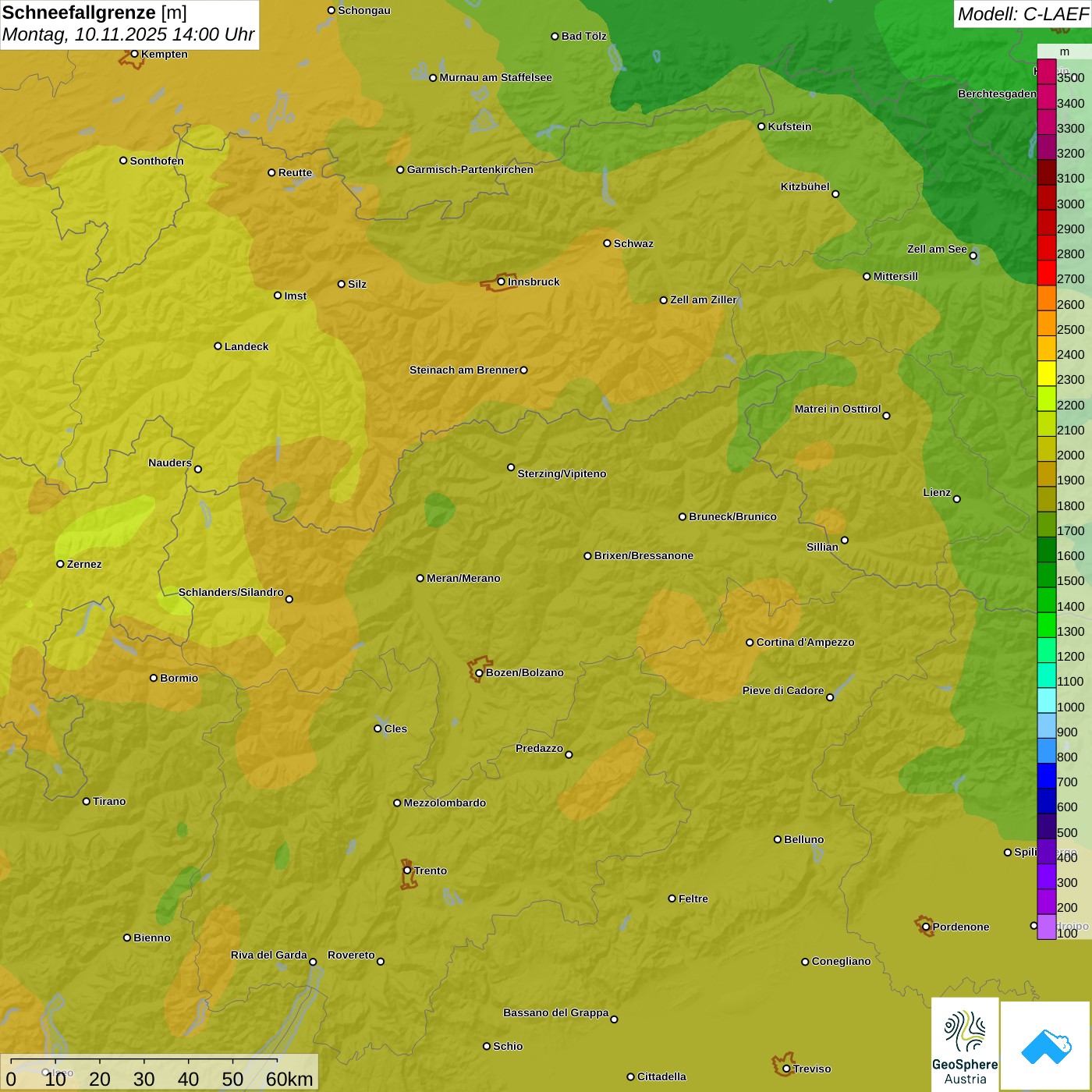Click the Schio map marker dot
Image resolution: width=1092 pixels, height=1092 pixels.
[x=487, y=1046]
